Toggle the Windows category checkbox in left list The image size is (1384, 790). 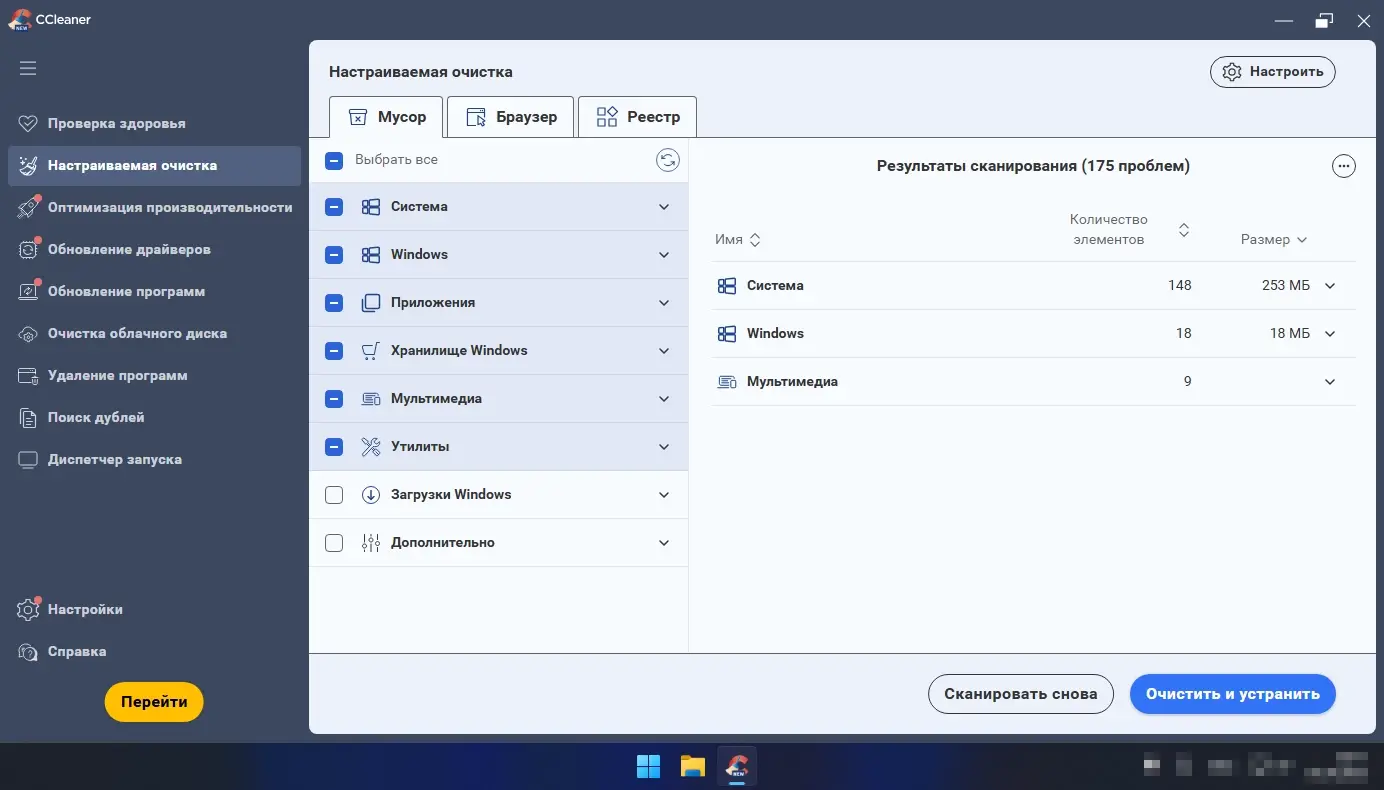tap(334, 255)
